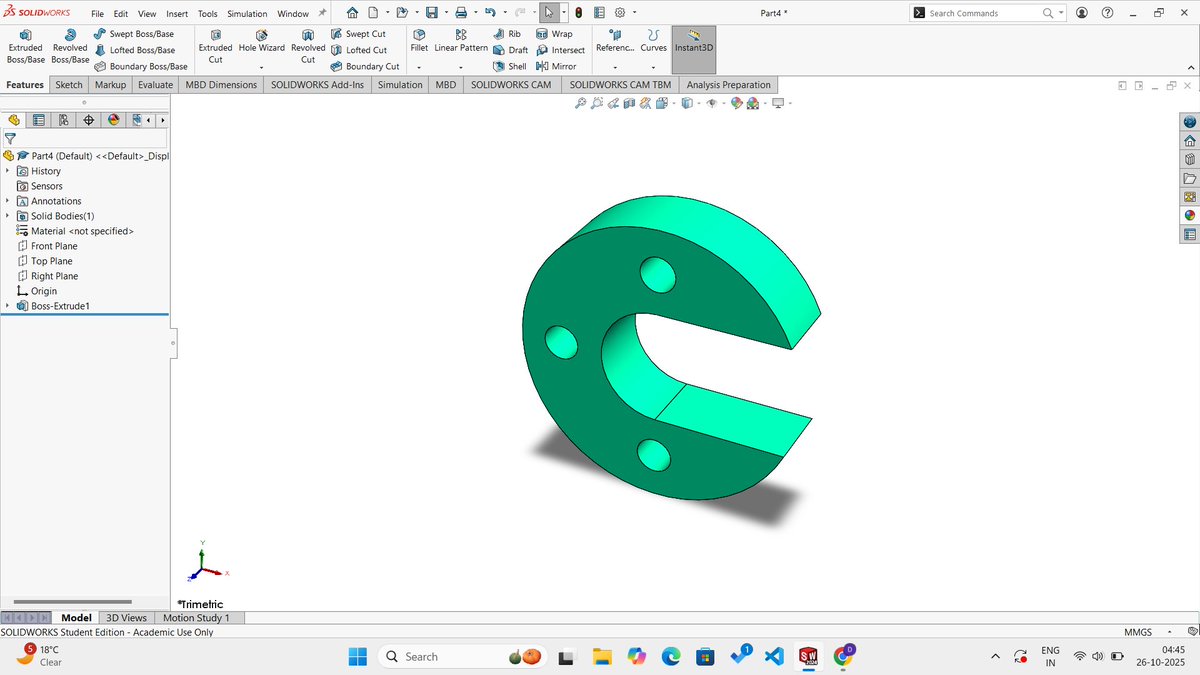The height and width of the screenshot is (675, 1200).
Task: Open the ConfigurationManager tab icon
Action: 64,120
